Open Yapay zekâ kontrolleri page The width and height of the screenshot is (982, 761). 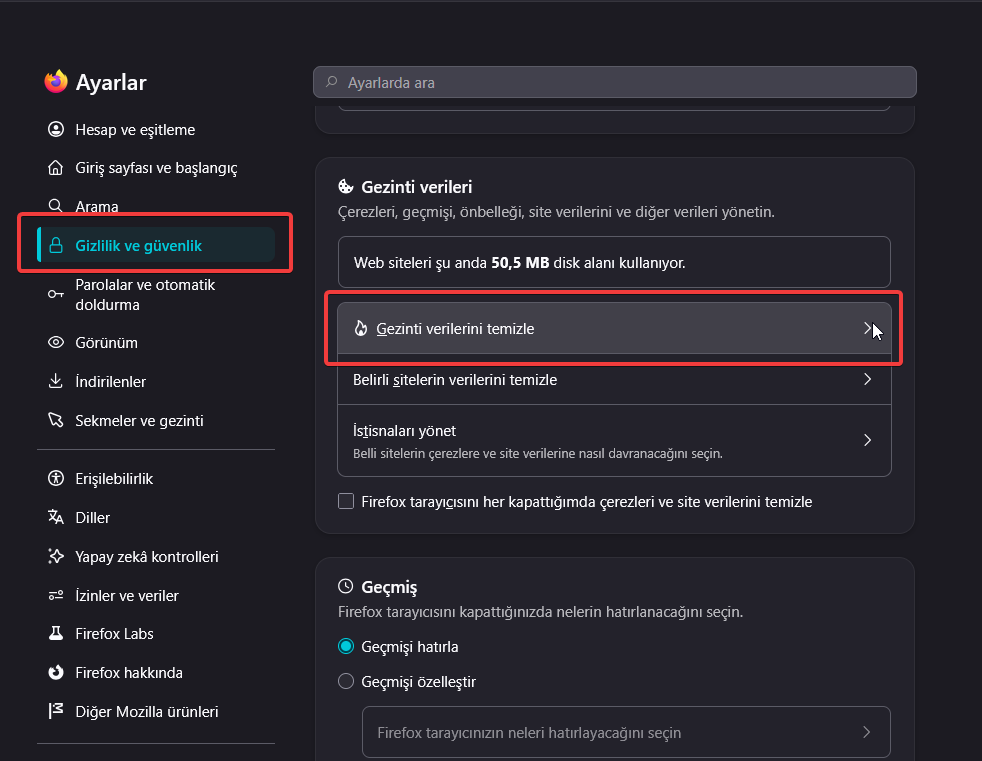tap(156, 556)
